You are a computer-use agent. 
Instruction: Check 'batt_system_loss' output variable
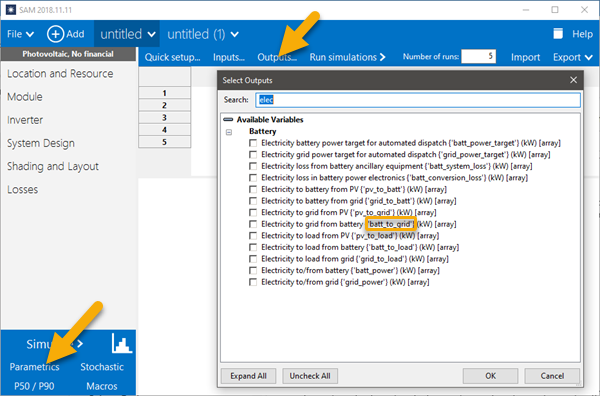[253, 166]
